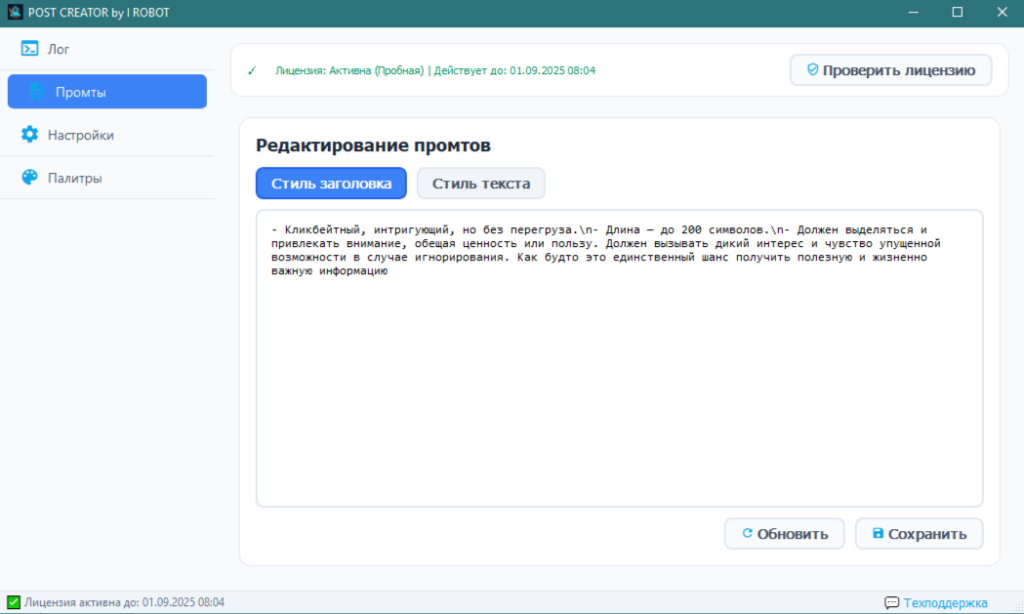Minimize the POST CREATOR window
1024x614 pixels.
coord(912,12)
